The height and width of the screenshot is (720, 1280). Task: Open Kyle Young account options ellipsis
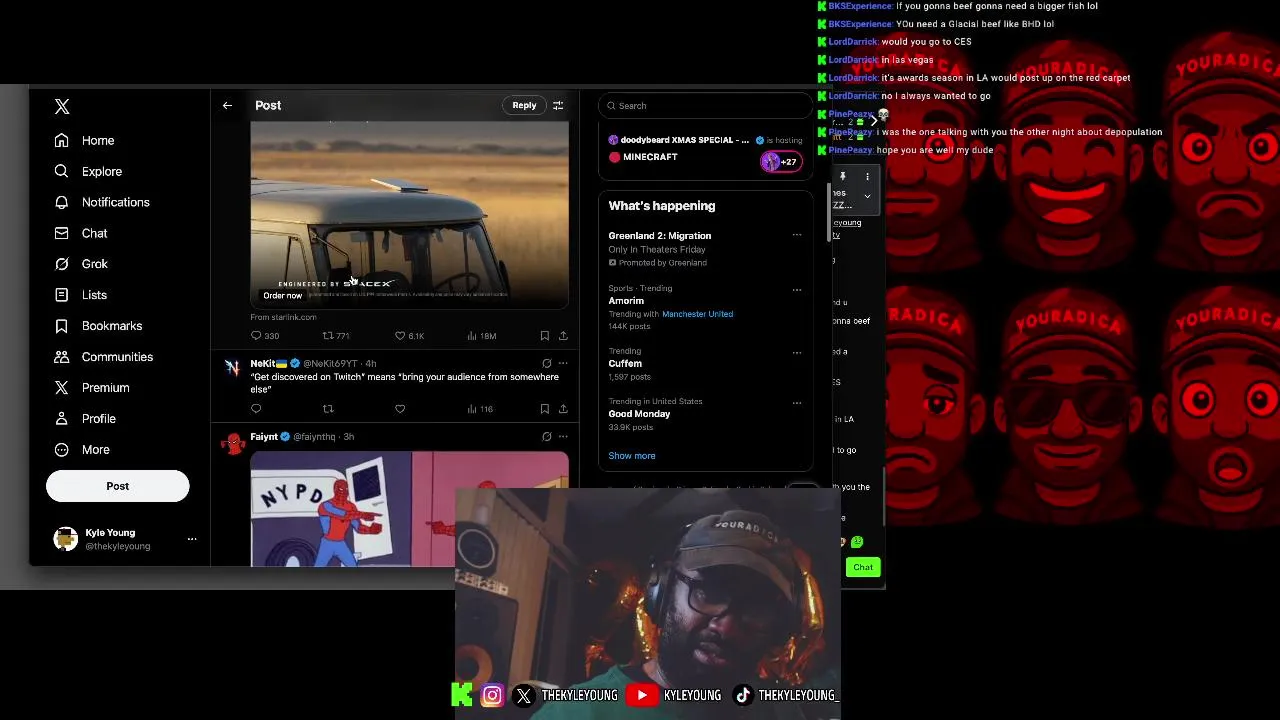tap(192, 539)
